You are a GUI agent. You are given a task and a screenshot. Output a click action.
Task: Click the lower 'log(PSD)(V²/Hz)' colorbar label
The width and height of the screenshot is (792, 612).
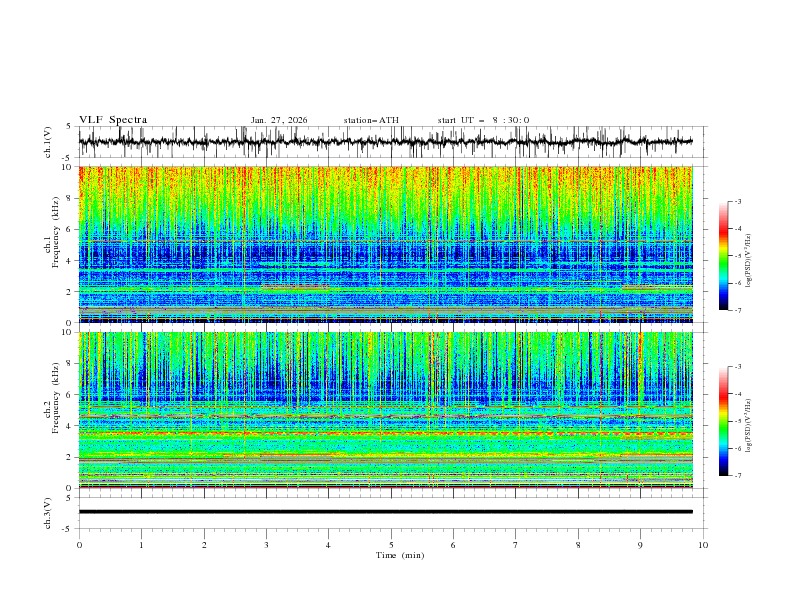(748, 425)
